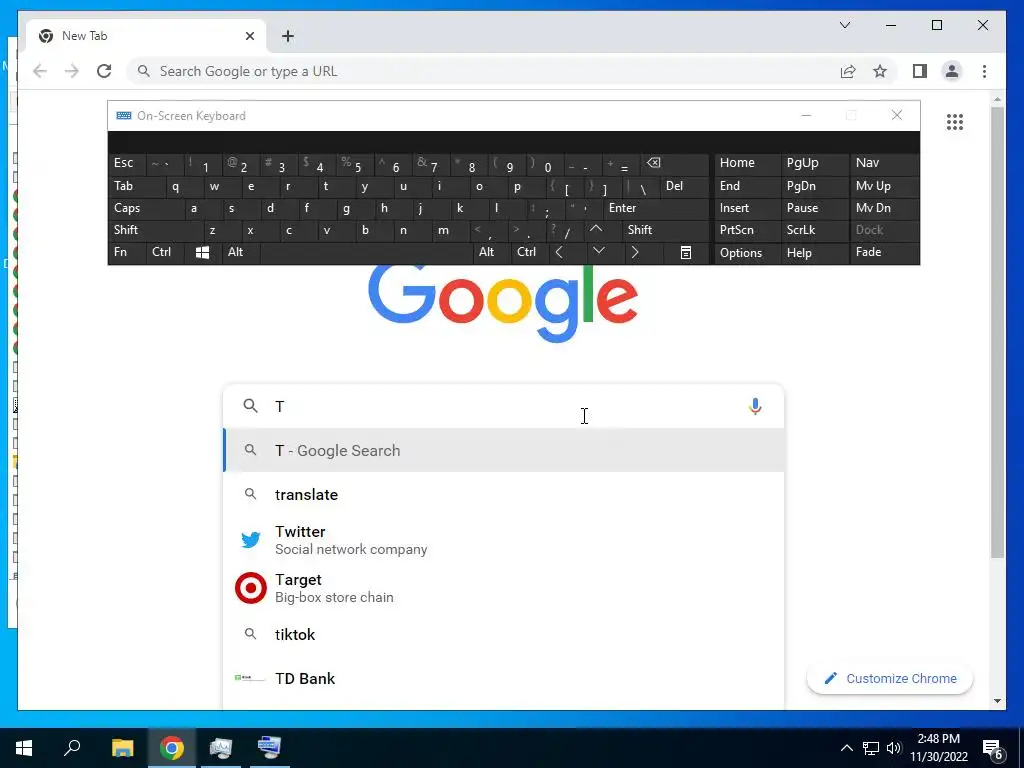Click the PrtScn key on keyboard

(746, 230)
